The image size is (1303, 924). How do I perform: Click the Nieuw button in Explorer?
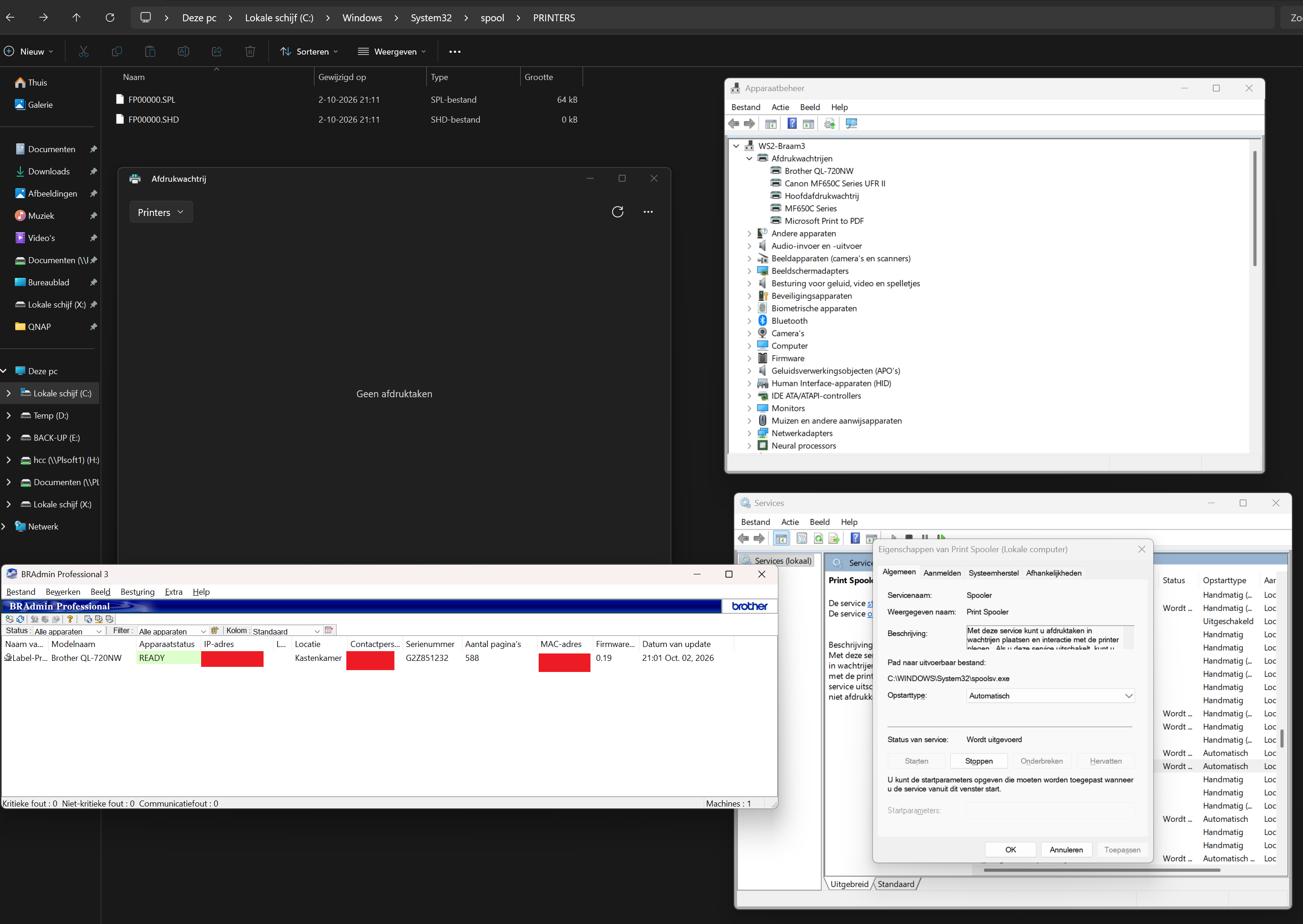[30, 52]
